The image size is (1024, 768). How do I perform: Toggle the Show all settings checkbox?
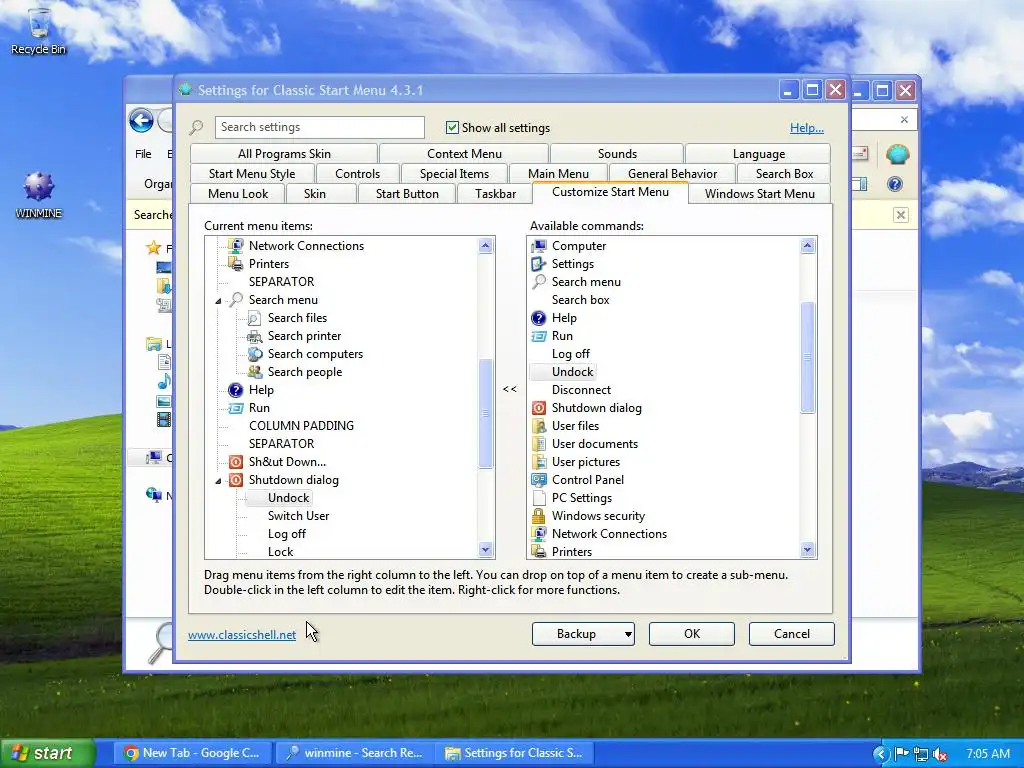(x=452, y=127)
